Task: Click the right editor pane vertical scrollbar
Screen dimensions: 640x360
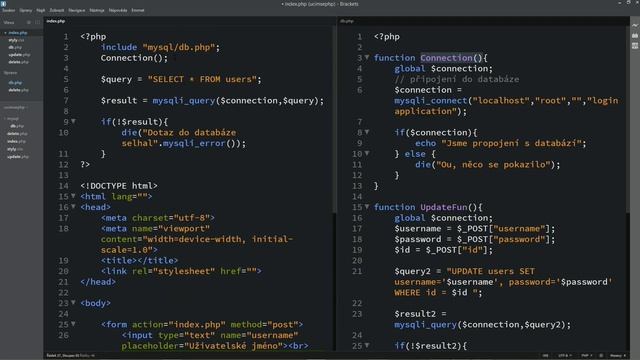Action: click(627, 118)
